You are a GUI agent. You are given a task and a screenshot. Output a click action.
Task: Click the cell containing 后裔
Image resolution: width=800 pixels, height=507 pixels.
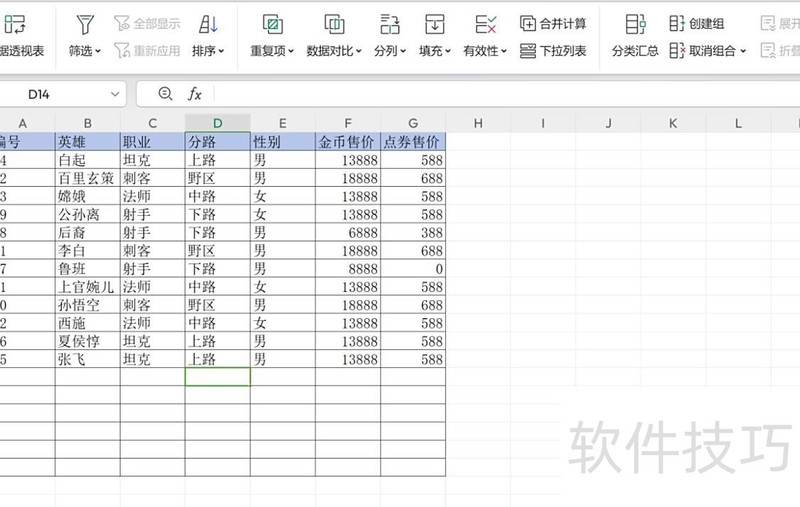point(88,233)
